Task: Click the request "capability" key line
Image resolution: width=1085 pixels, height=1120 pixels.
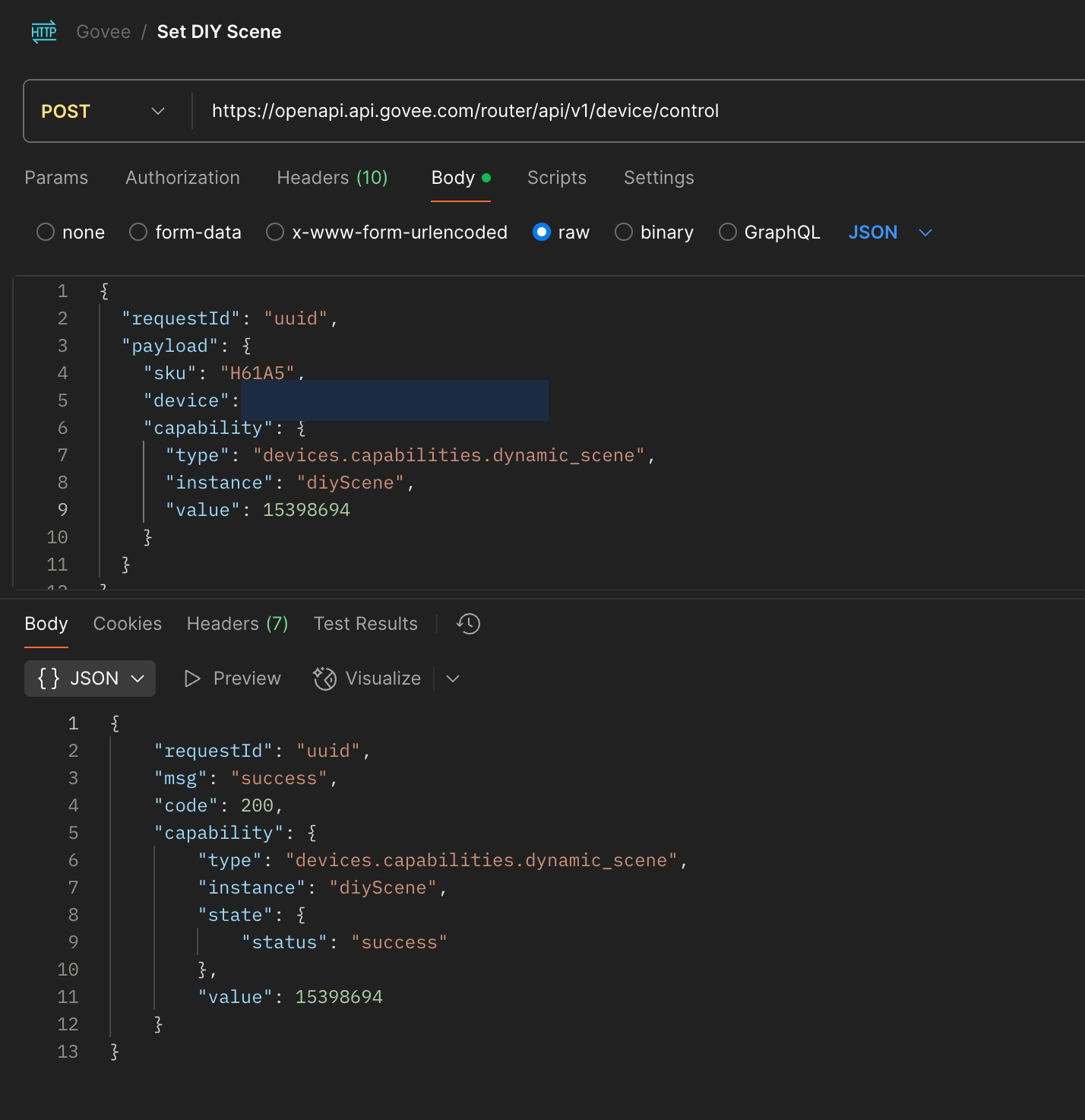Action: [224, 428]
